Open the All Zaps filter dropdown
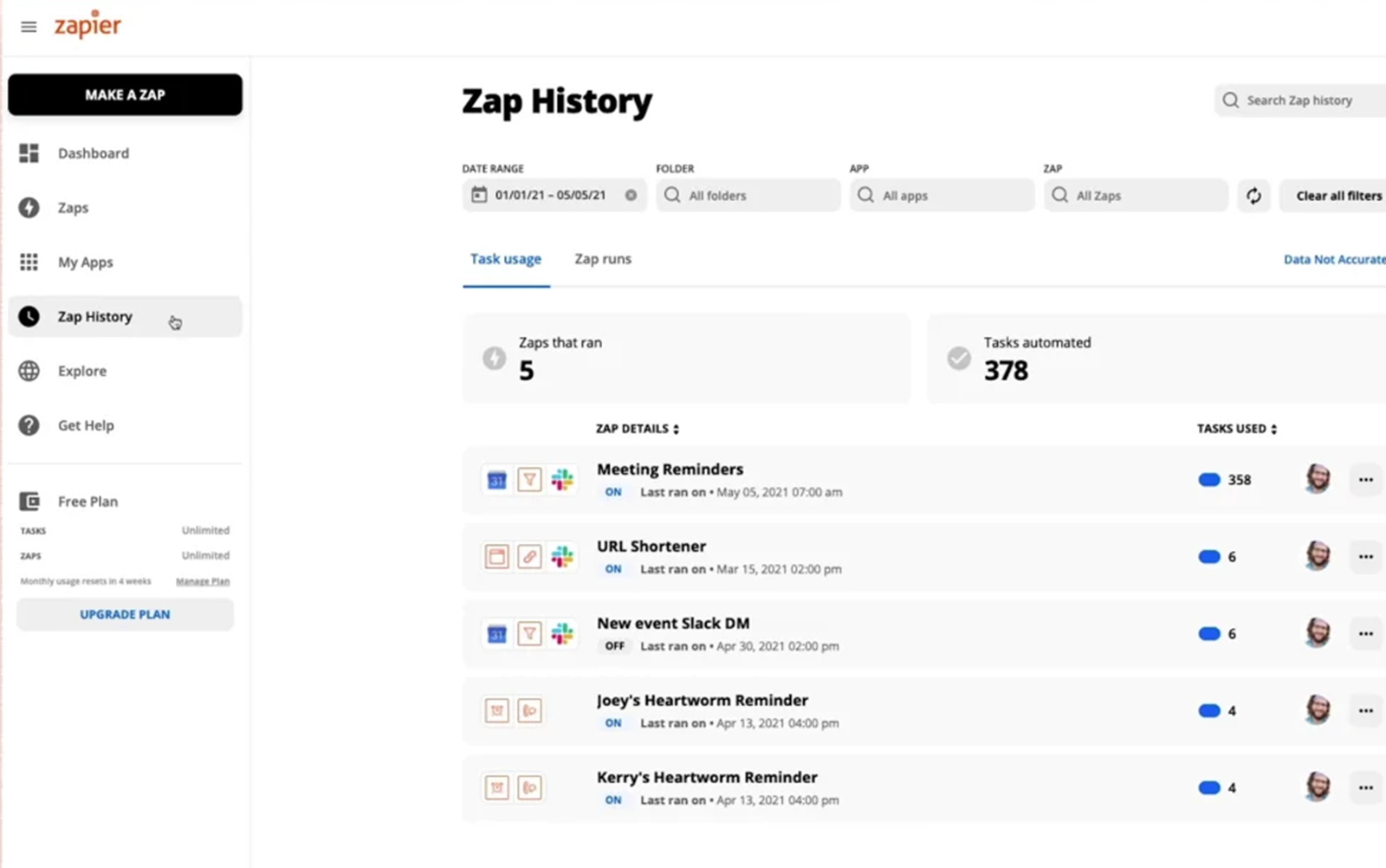This screenshot has width=1386, height=868. click(1136, 195)
